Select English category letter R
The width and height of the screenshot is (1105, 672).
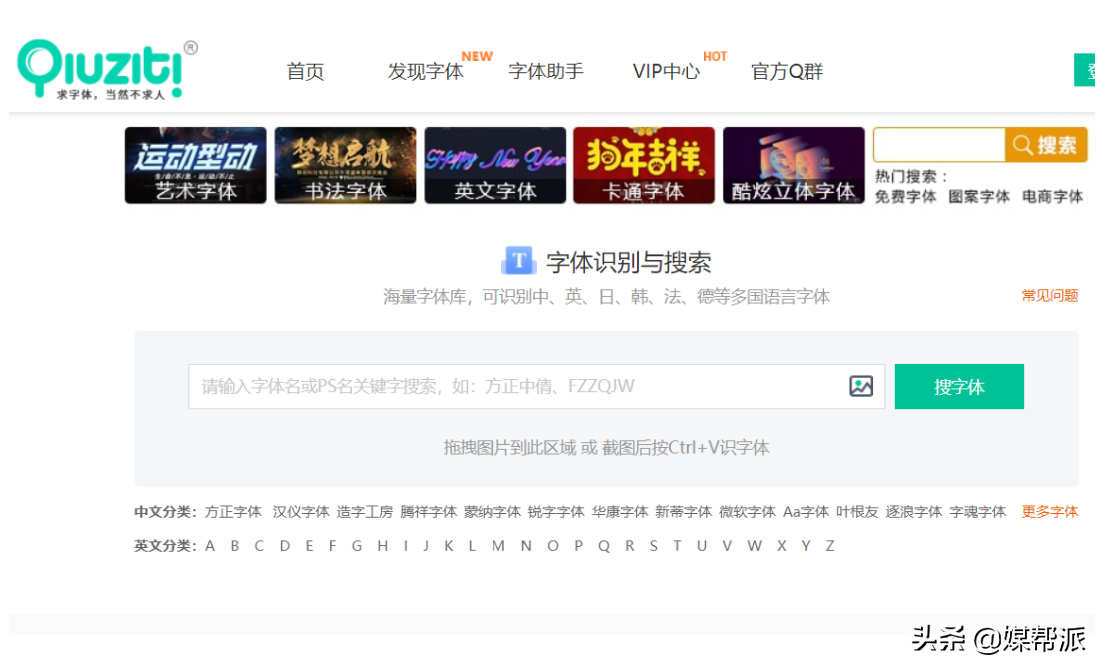(629, 546)
